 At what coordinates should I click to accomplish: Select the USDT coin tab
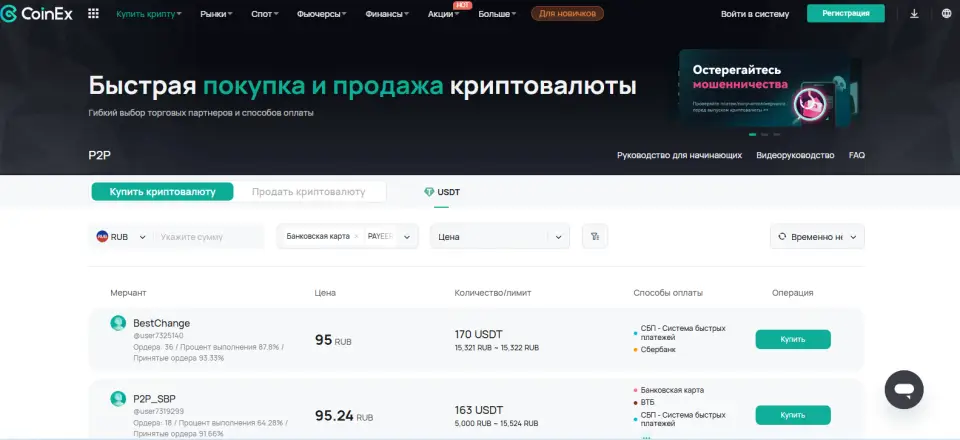coord(442,192)
